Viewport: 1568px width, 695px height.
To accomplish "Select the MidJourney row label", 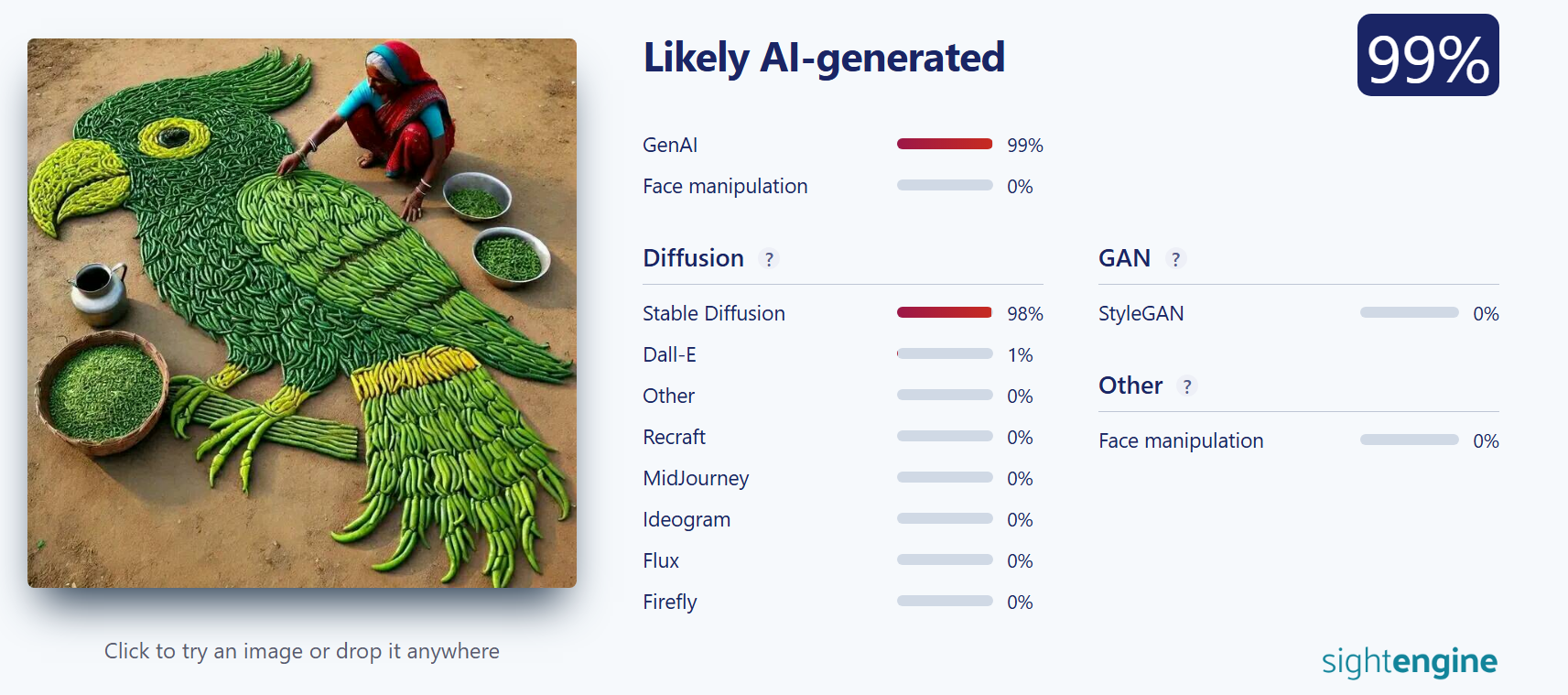I will point(696,478).
